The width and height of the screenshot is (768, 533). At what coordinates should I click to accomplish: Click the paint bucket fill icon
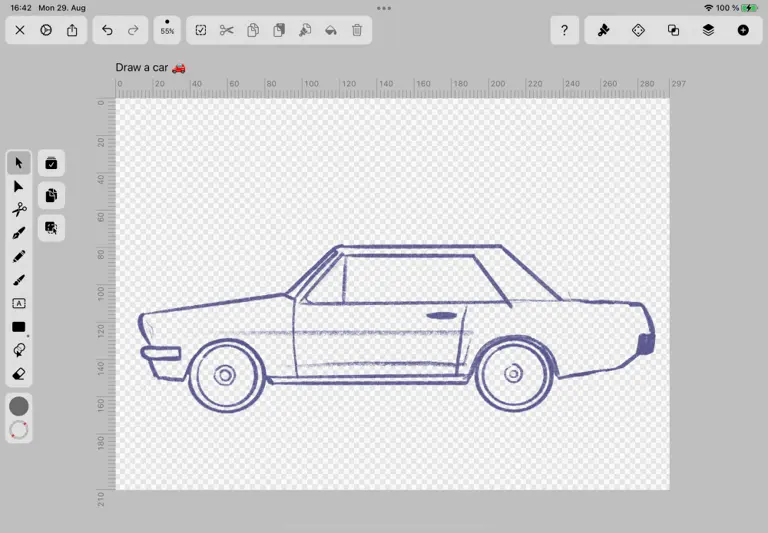tap(331, 30)
